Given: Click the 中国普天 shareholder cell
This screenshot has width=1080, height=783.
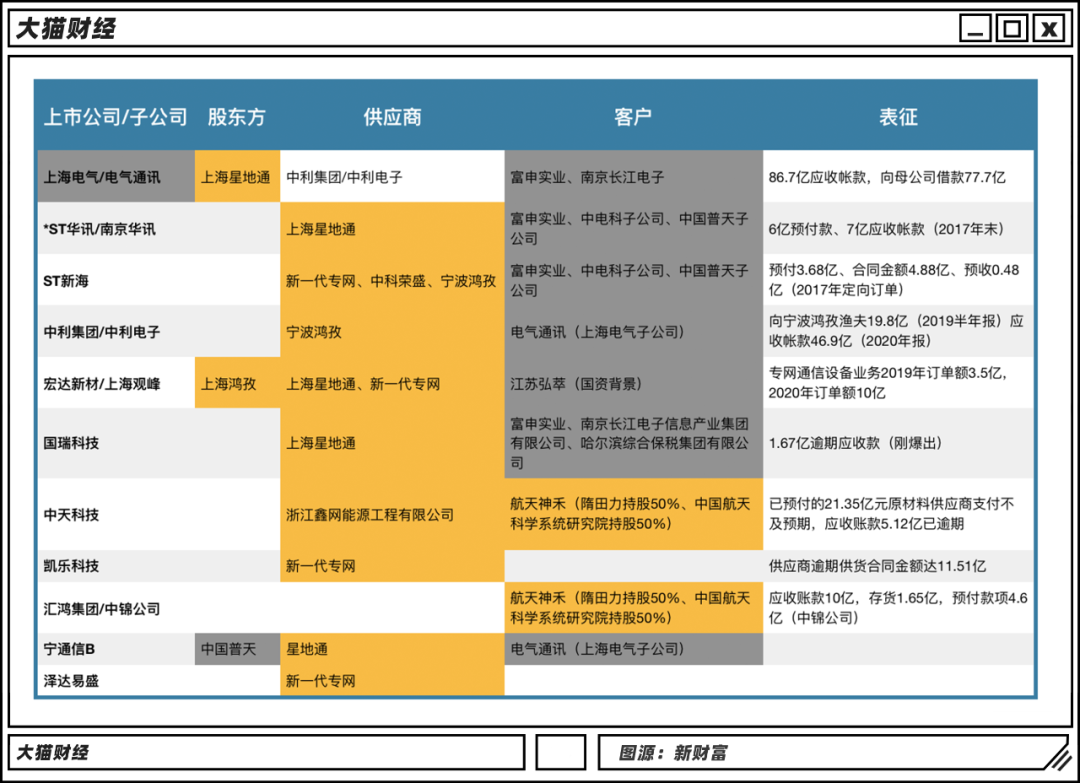Looking at the screenshot, I should pos(237,649).
